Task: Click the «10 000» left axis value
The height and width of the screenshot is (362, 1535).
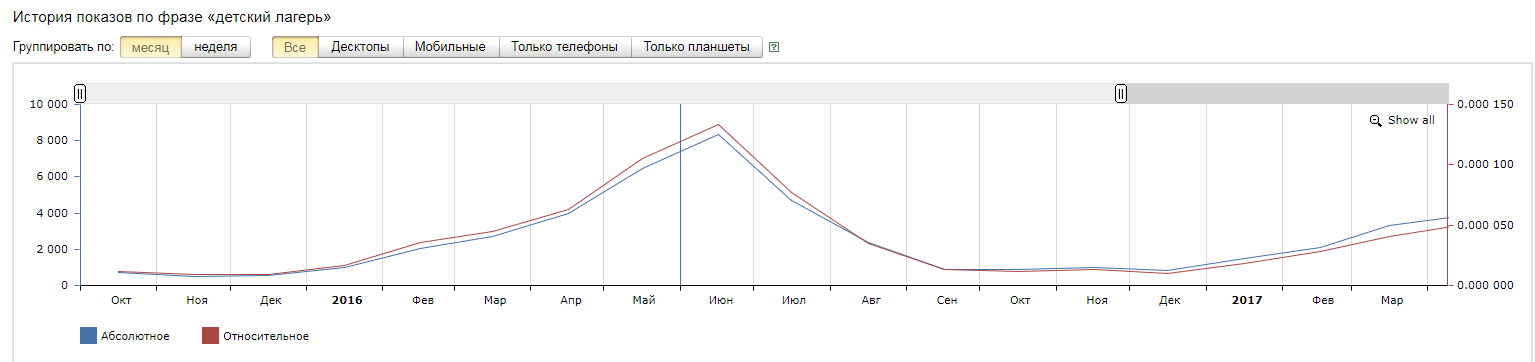Action: point(49,104)
